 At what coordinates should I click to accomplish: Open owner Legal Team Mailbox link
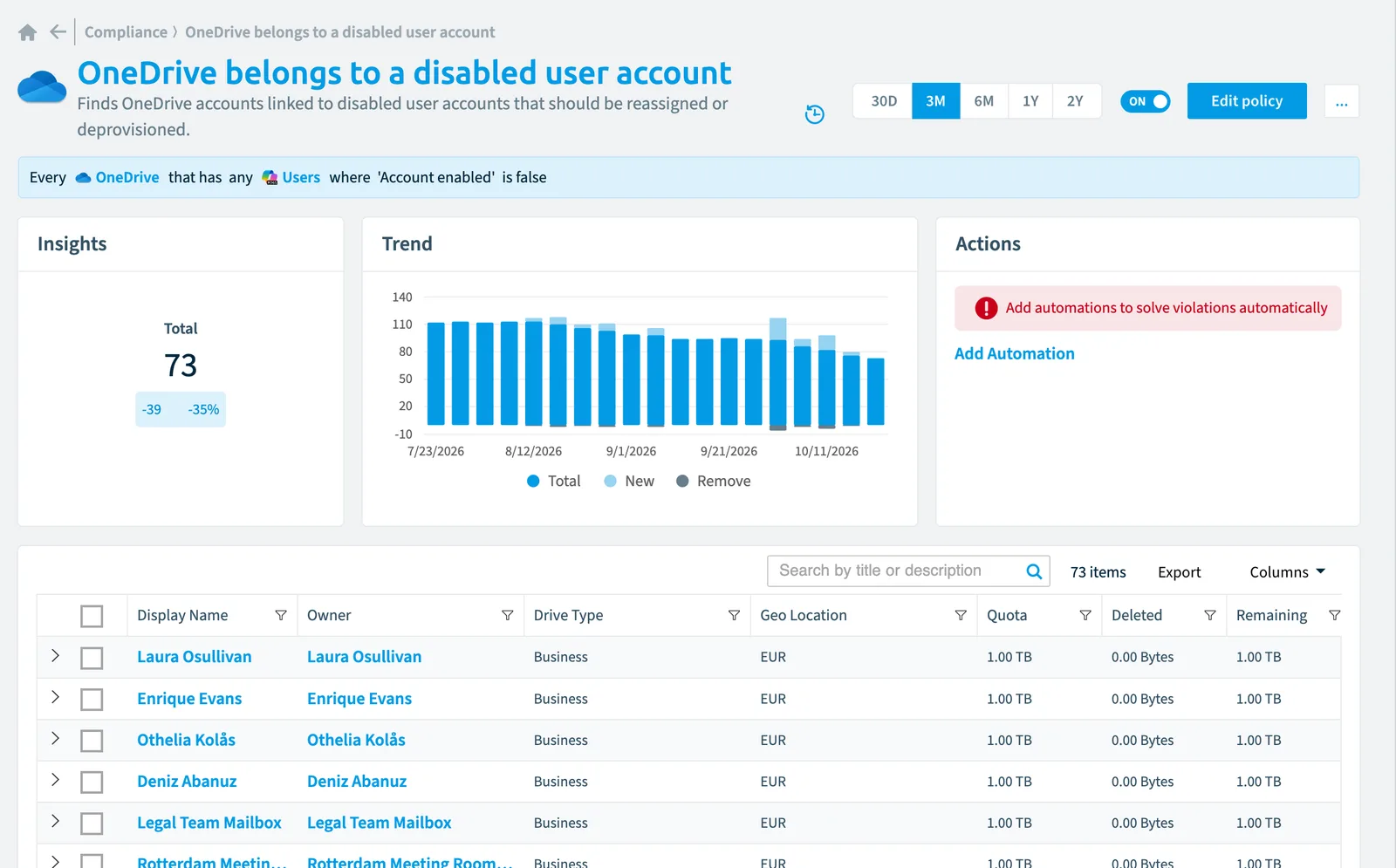[x=379, y=823]
